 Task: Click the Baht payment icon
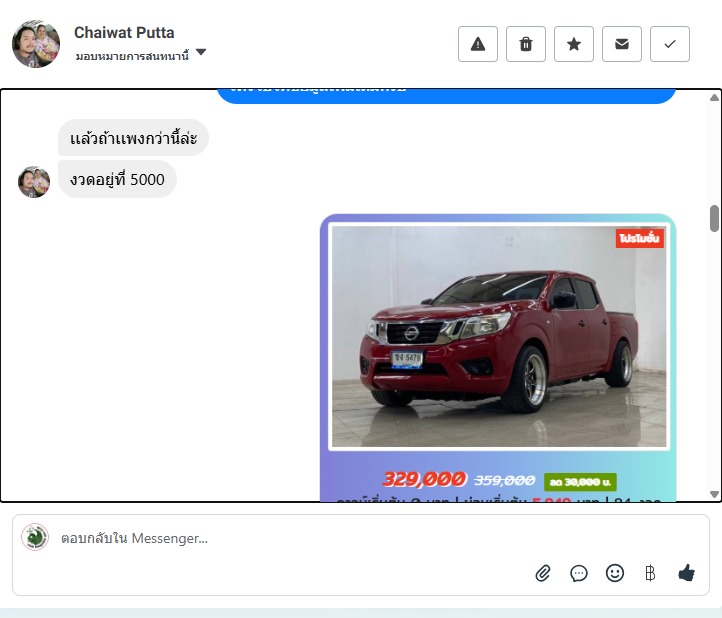tap(650, 573)
